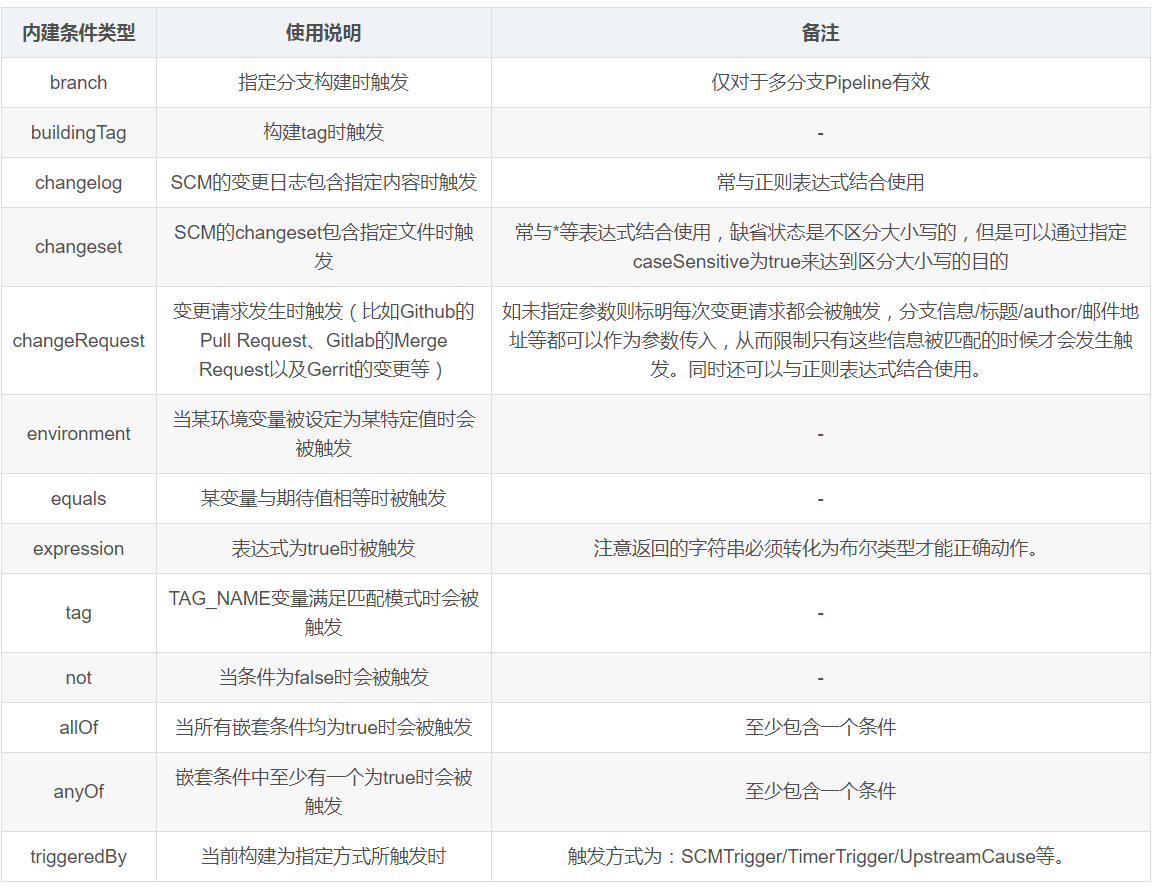Select the branch condition cell
Image resolution: width=1164 pixels, height=895 pixels.
click(x=78, y=82)
